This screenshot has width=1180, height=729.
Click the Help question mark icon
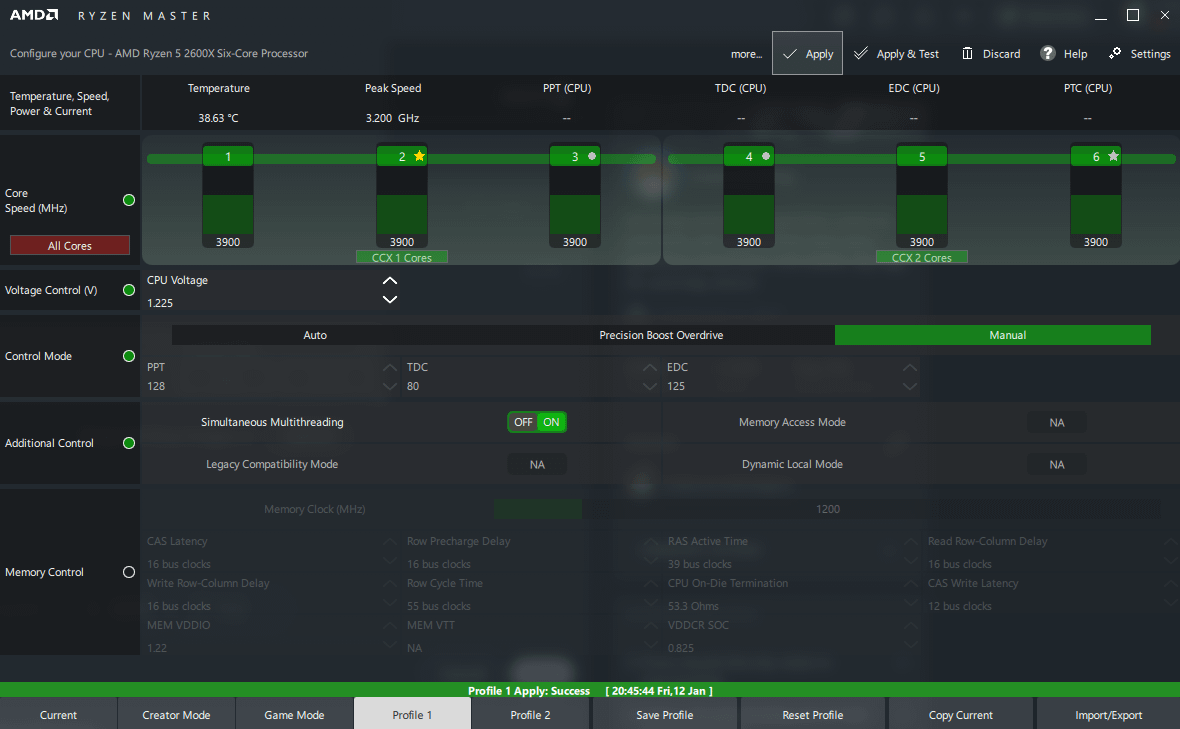click(1048, 53)
